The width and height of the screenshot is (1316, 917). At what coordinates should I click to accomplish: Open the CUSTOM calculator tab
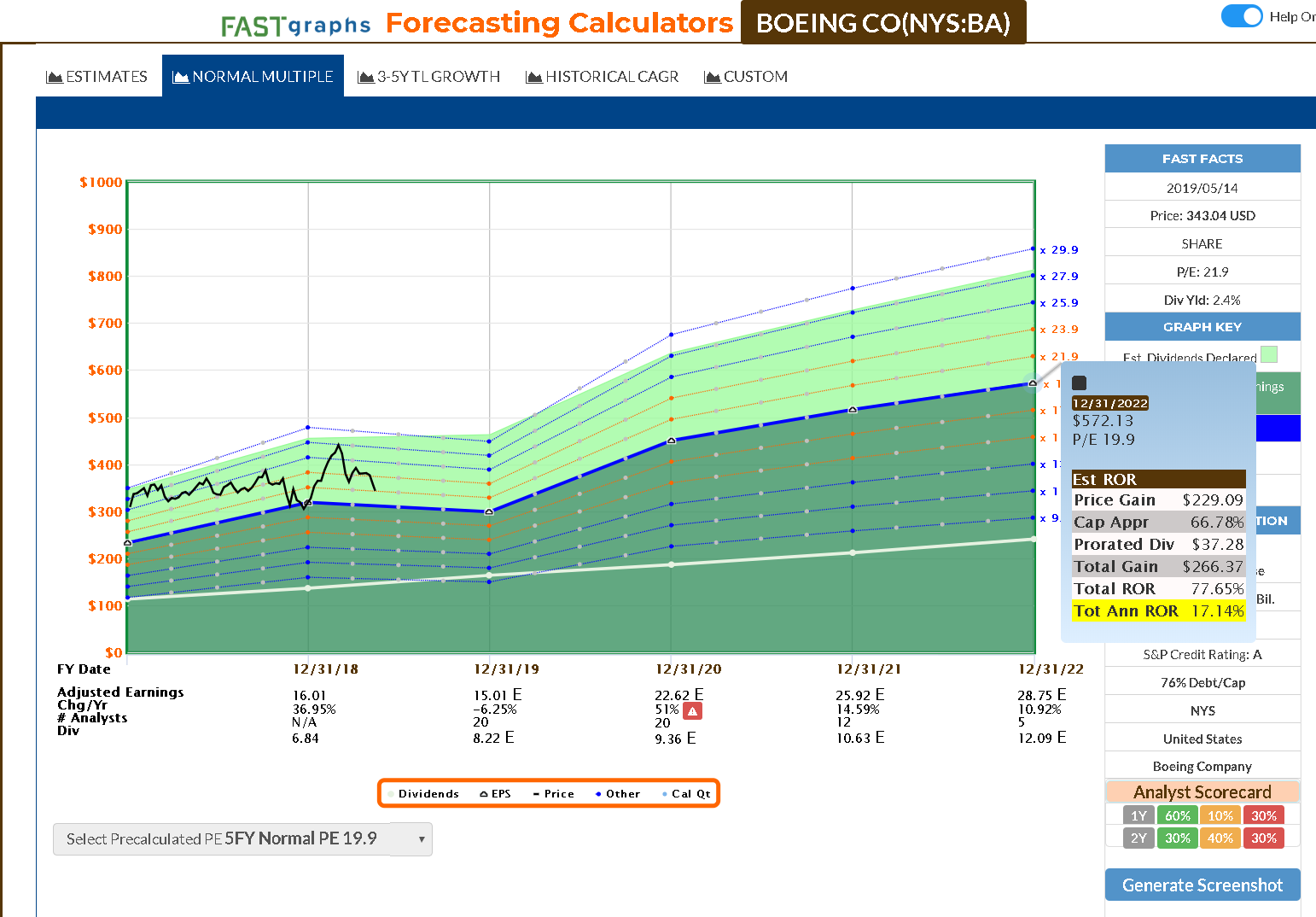pos(746,77)
